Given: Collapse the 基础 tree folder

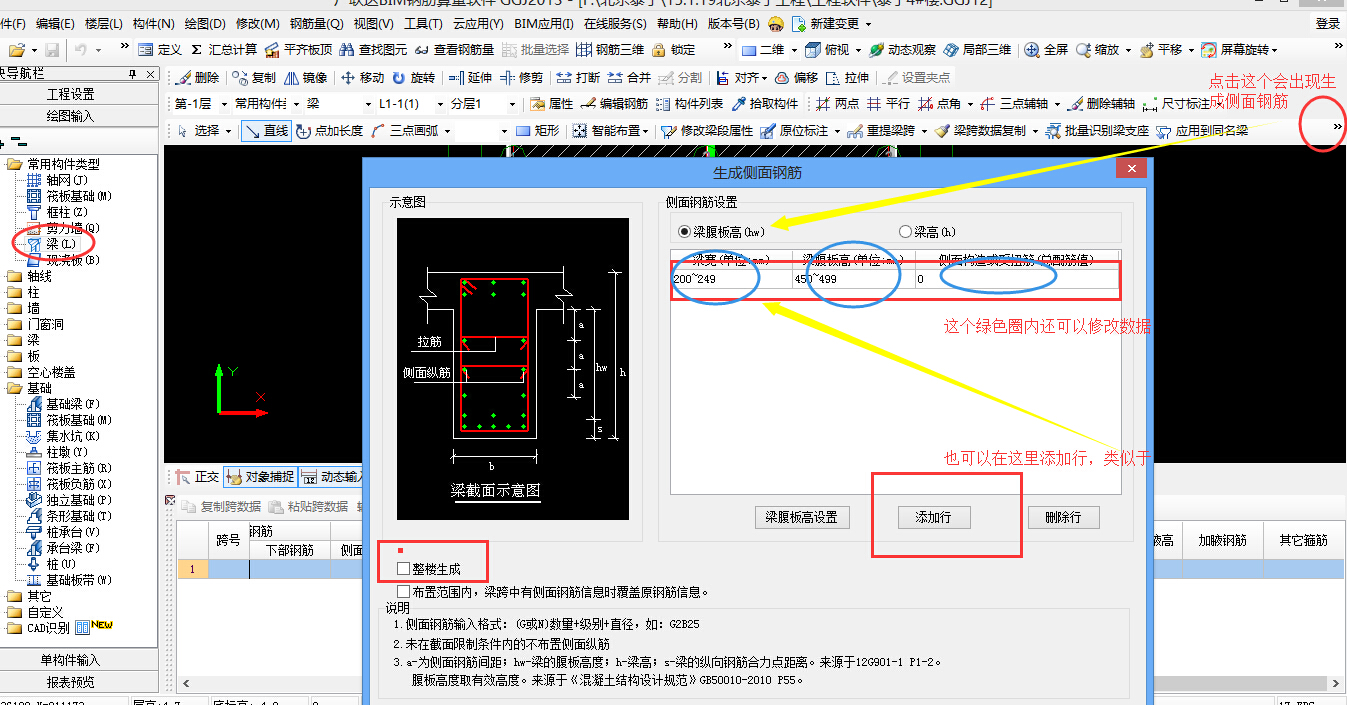Looking at the screenshot, I should coord(13,388).
